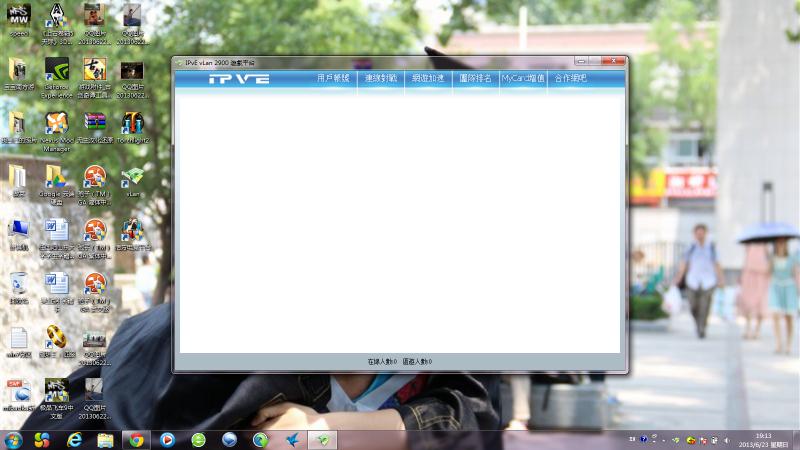Click the blue bird taskbar icon

click(292, 440)
